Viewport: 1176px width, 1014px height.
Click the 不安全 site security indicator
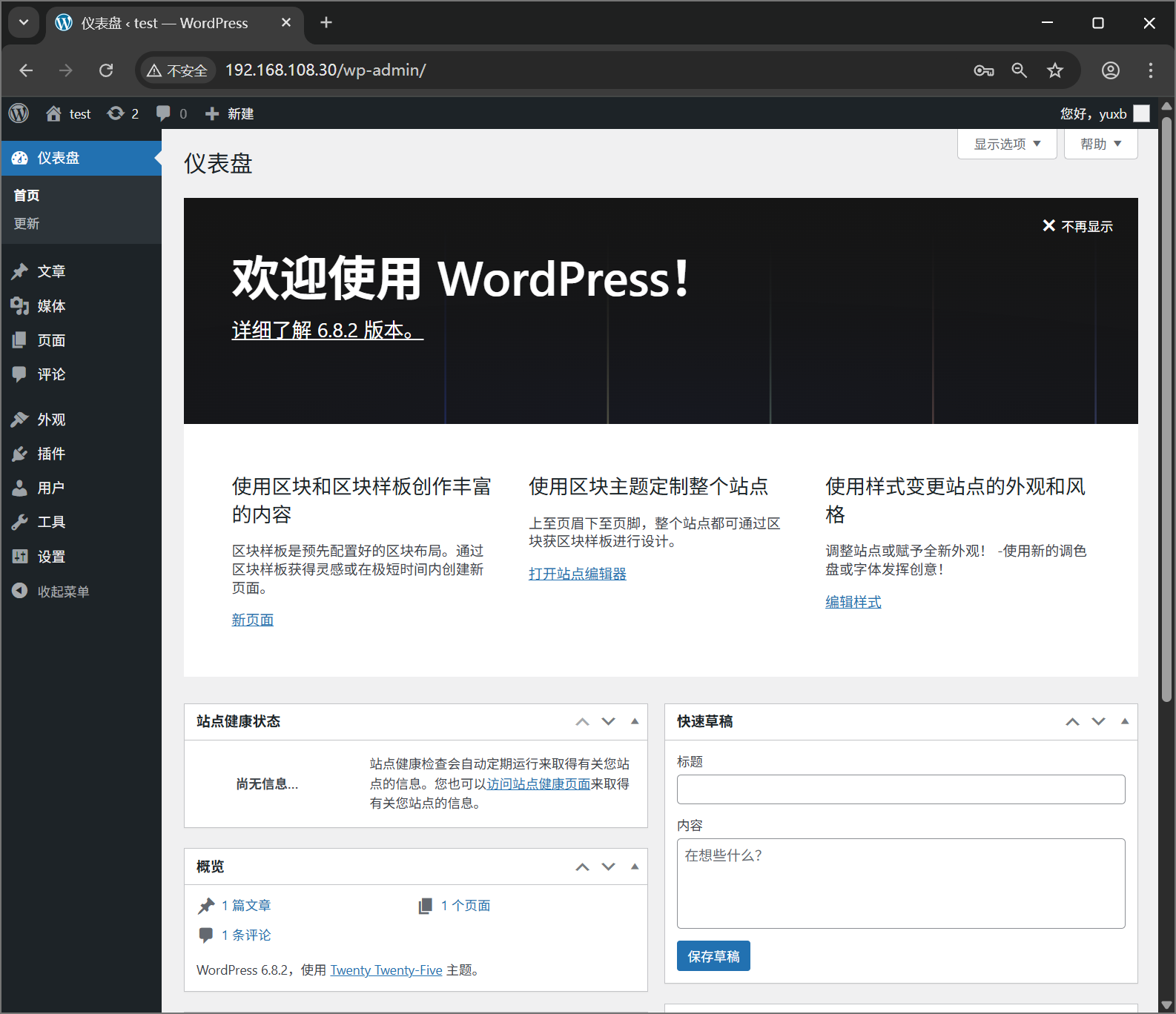click(x=177, y=70)
